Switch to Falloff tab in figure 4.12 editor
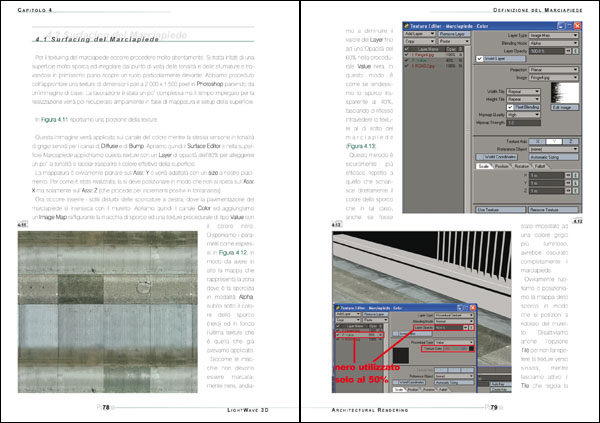600x423 pixels. (540, 166)
